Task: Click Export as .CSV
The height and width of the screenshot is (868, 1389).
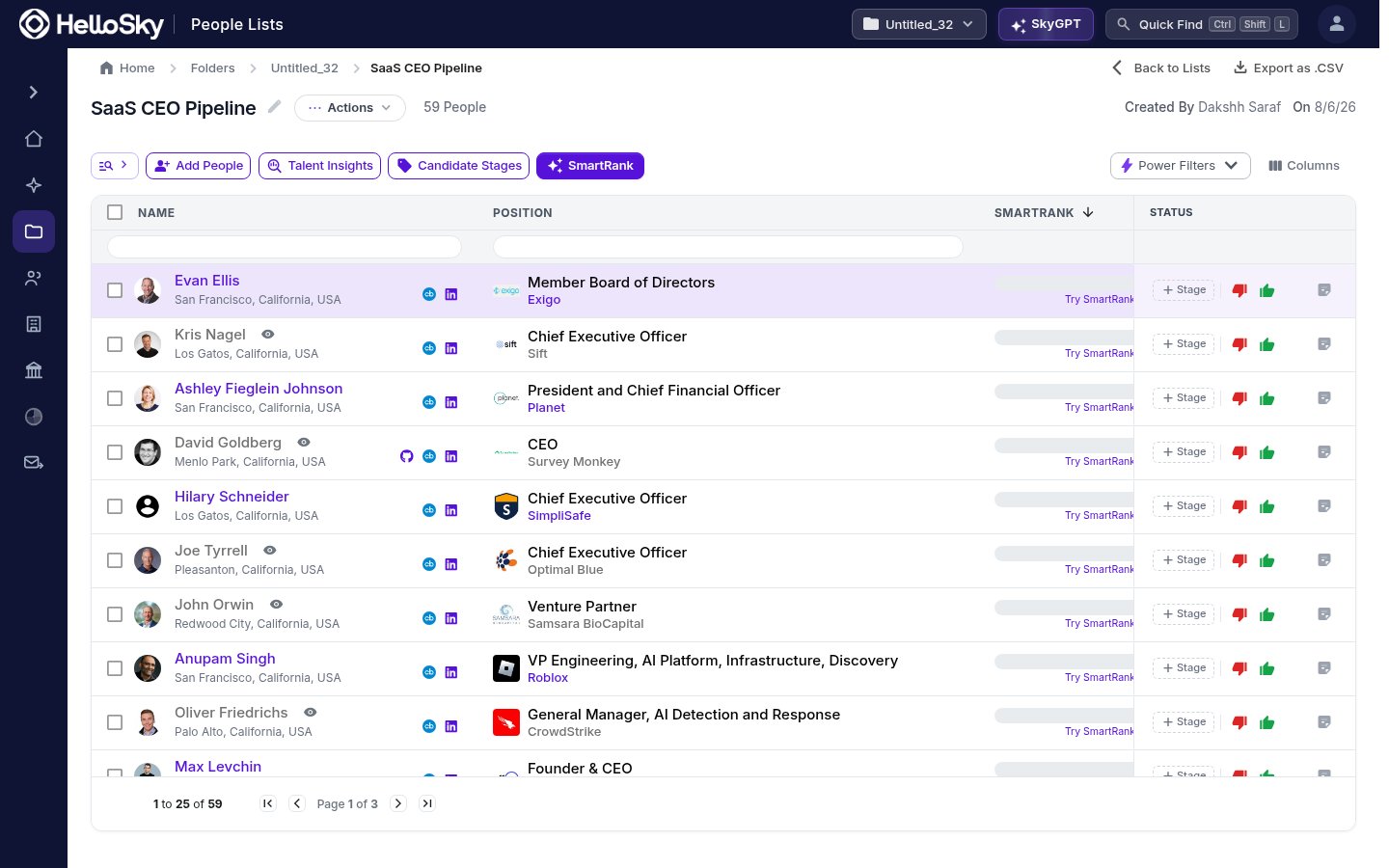Action: point(1289,68)
